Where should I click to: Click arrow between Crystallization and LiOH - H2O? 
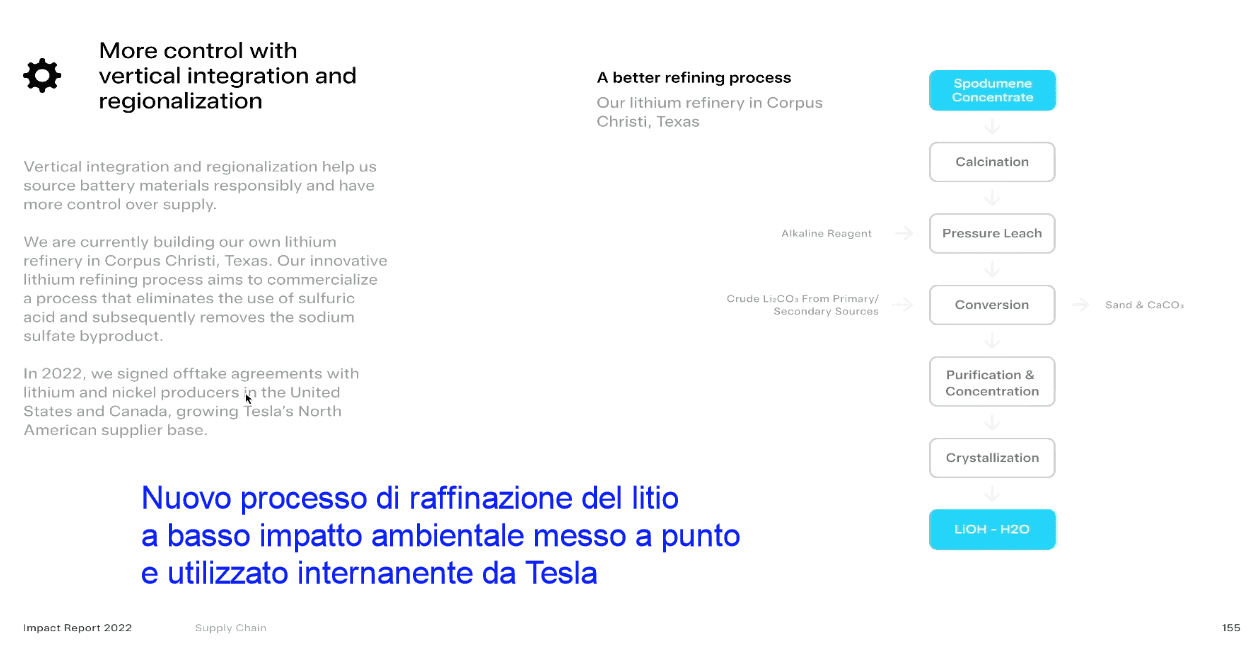coord(992,494)
